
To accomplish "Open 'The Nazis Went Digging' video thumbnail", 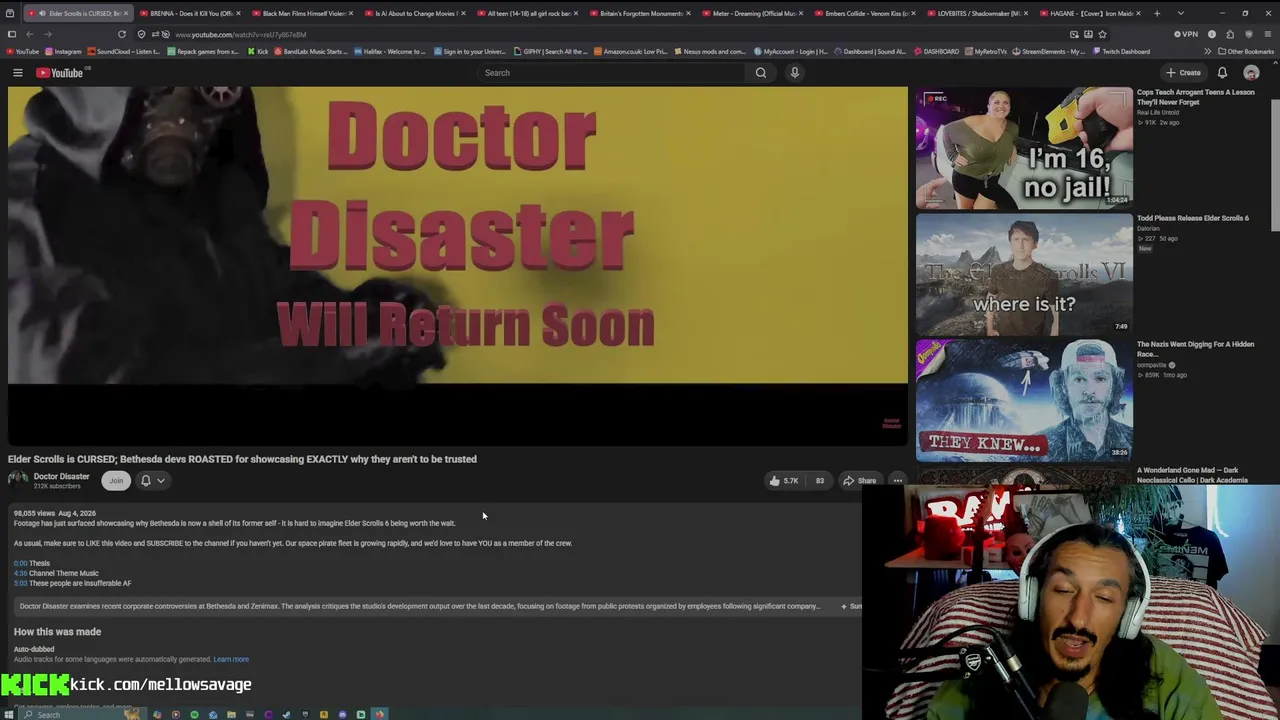I will click(x=1024, y=400).
